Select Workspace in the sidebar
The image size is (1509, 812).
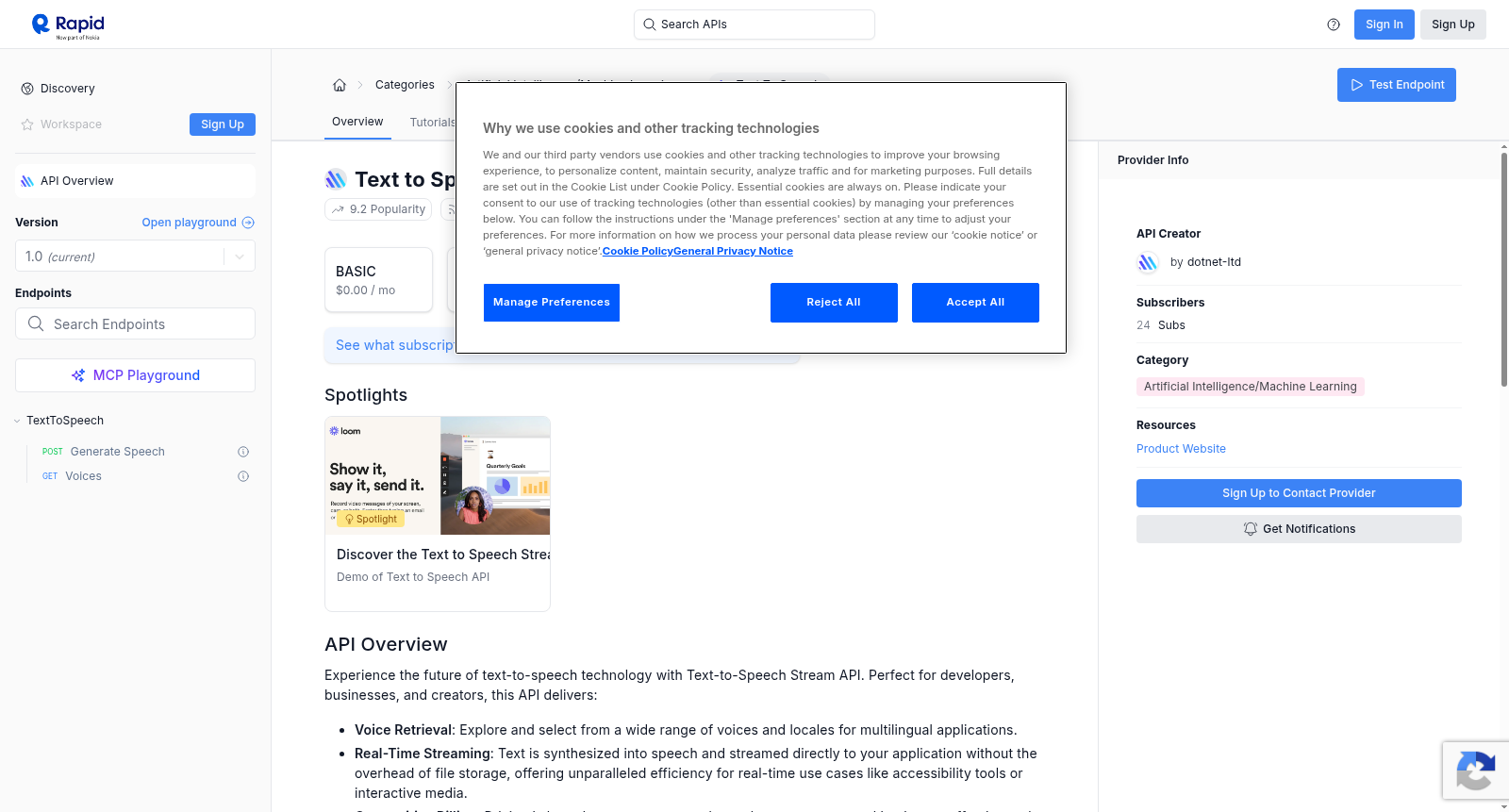[71, 124]
